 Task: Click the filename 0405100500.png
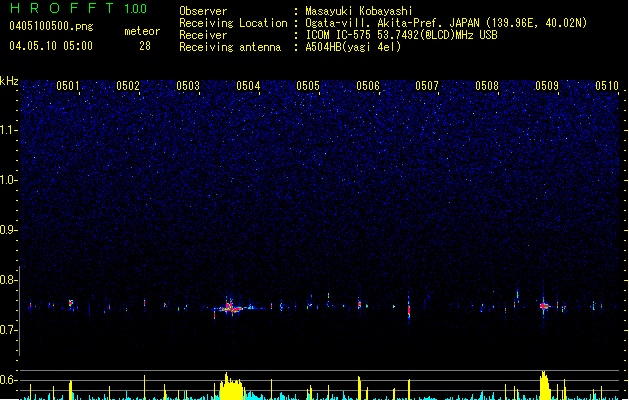pos(51,26)
